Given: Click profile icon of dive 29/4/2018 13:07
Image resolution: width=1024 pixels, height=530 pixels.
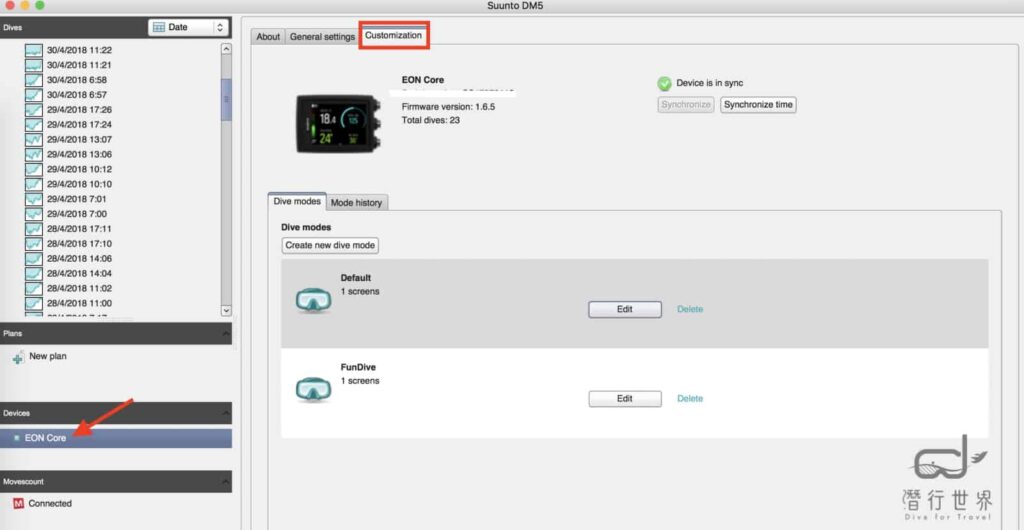Looking at the screenshot, I should pyautogui.click(x=34, y=140).
